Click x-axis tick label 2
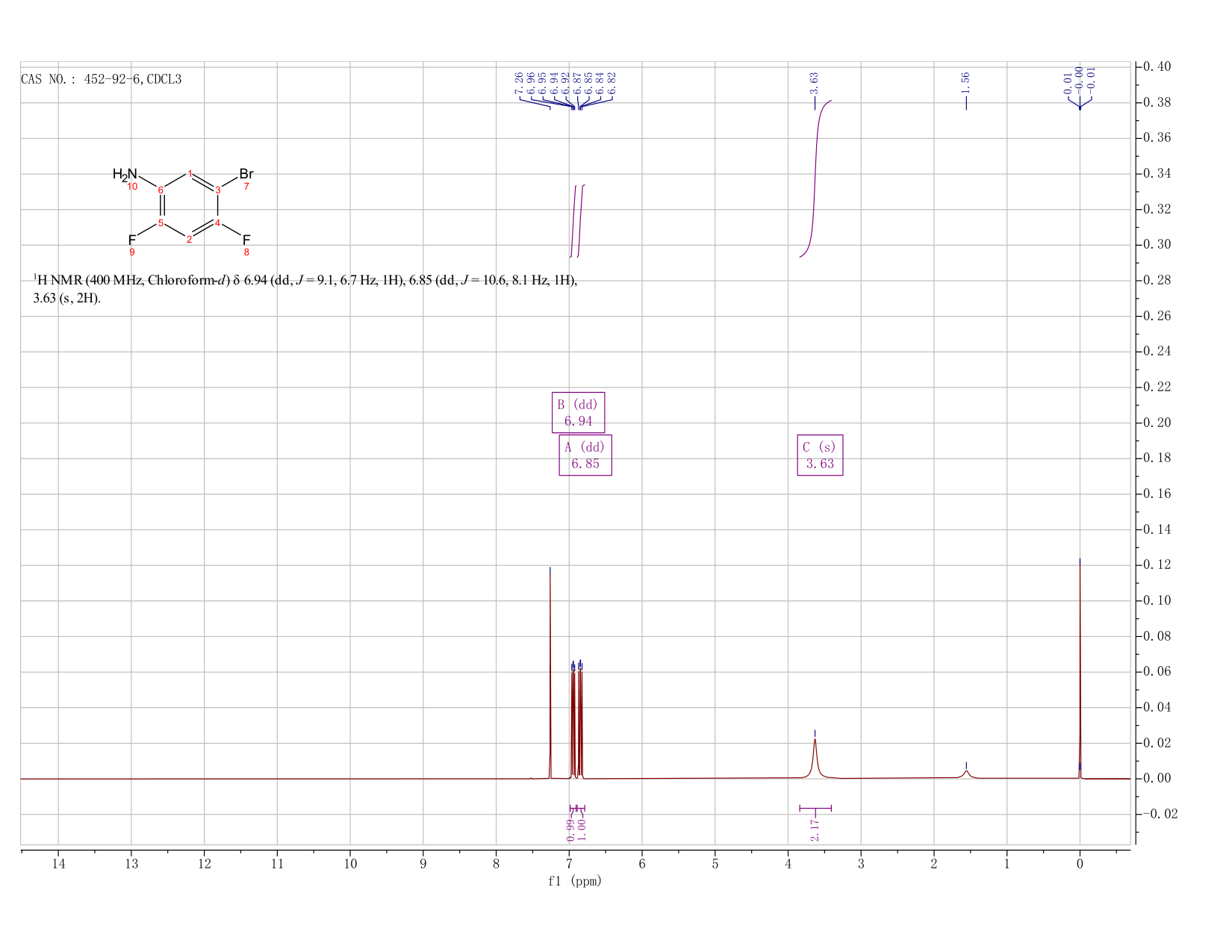 click(933, 865)
